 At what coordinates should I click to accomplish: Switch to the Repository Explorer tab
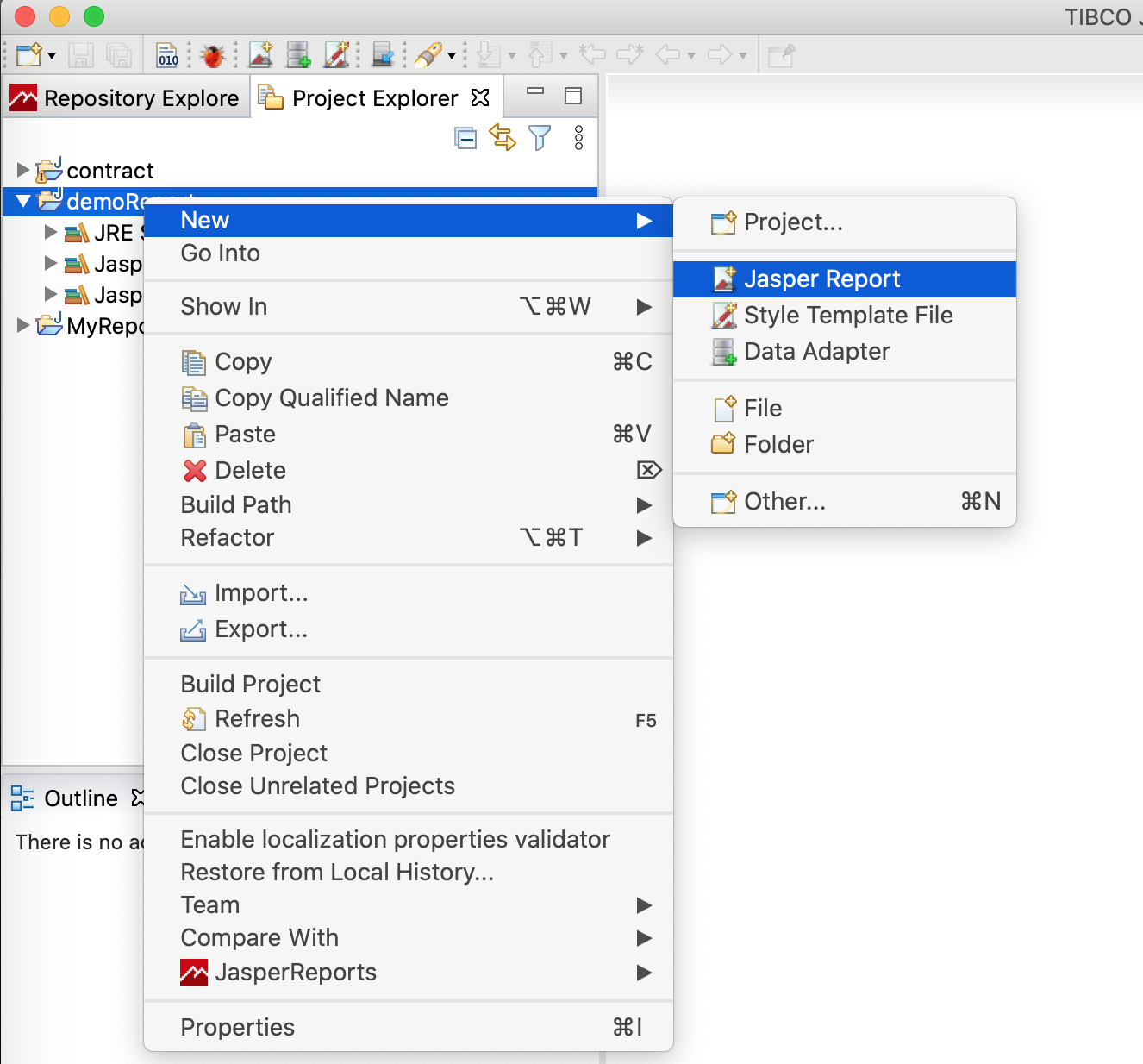pos(126,97)
